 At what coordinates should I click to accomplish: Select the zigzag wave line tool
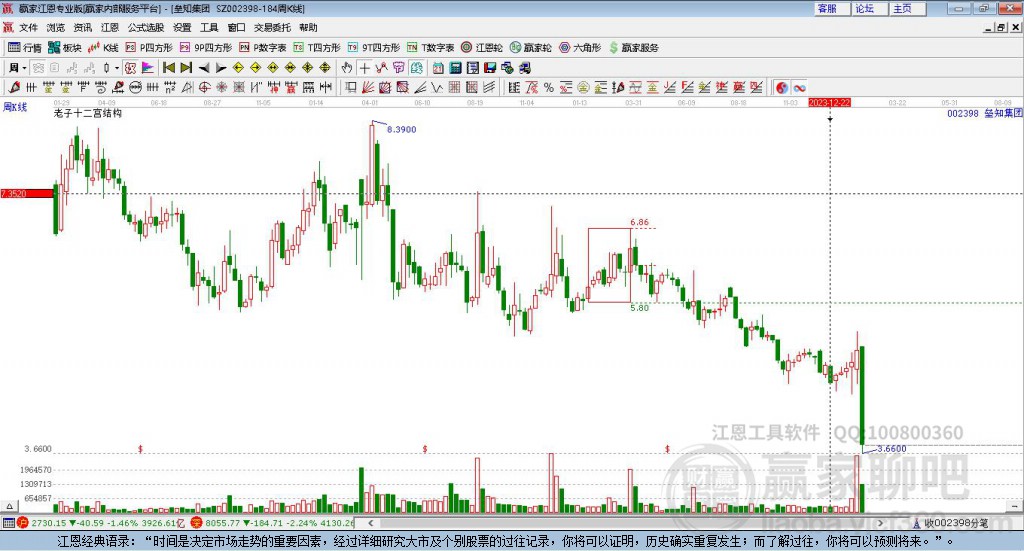[x=437, y=87]
